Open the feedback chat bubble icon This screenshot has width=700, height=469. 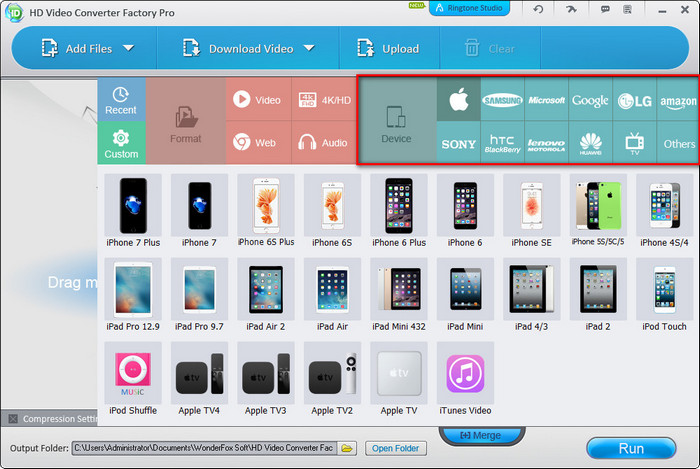click(x=605, y=9)
